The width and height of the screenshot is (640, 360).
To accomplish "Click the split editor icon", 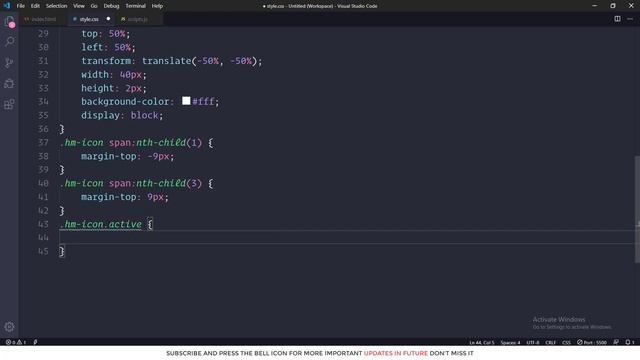I will pos(617,19).
